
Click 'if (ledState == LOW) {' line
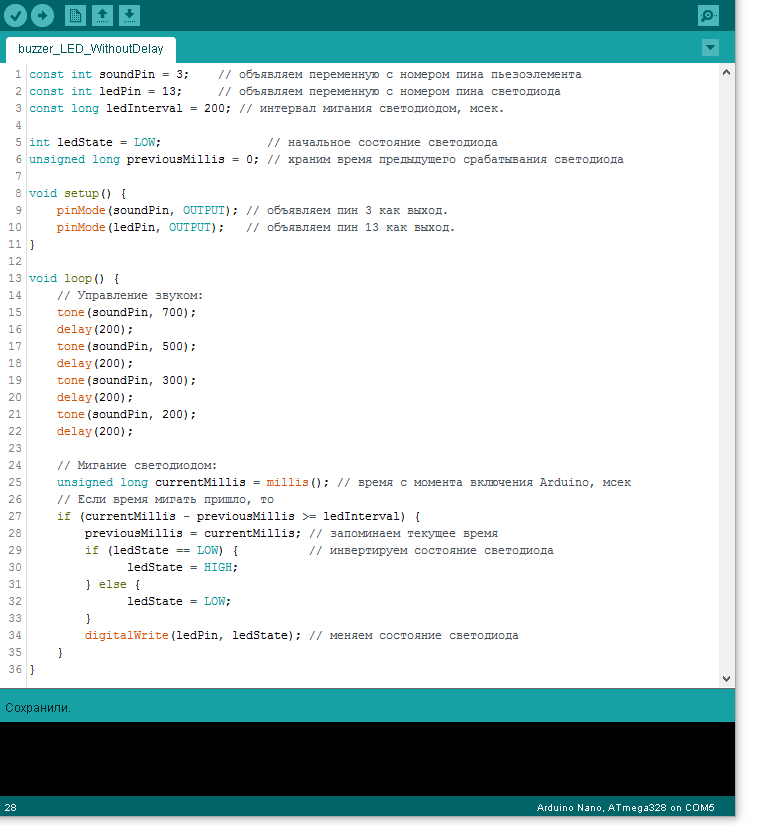162,550
